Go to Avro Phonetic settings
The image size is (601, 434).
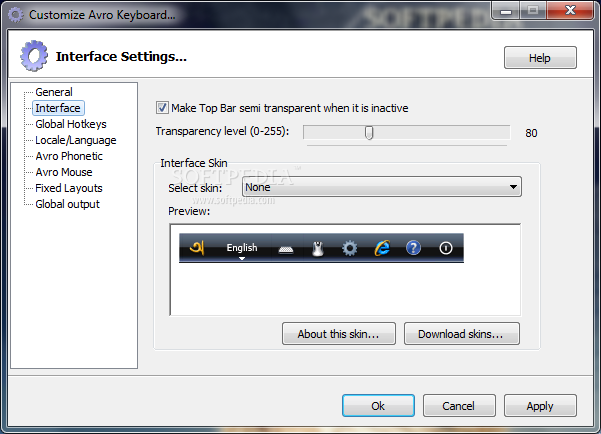pyautogui.click(x=69, y=156)
